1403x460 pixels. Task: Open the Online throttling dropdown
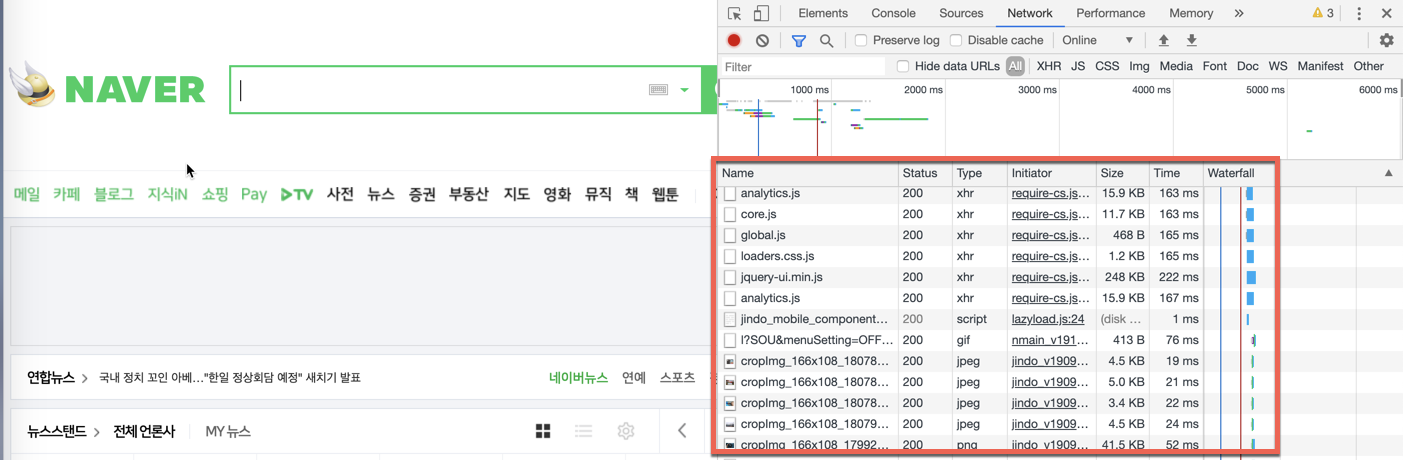pos(1099,40)
